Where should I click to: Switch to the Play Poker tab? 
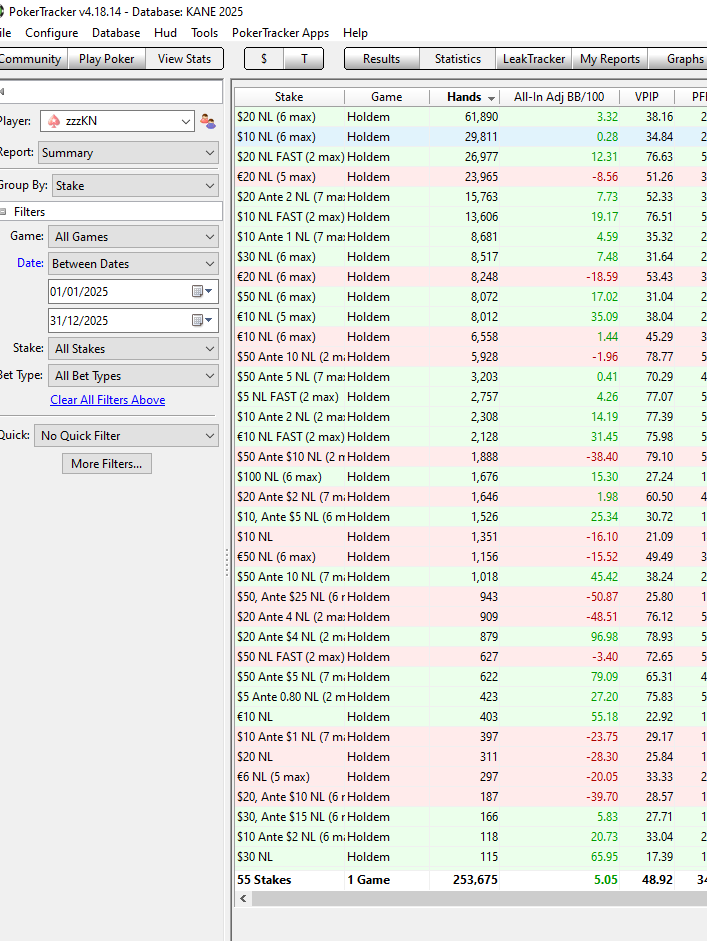click(107, 59)
